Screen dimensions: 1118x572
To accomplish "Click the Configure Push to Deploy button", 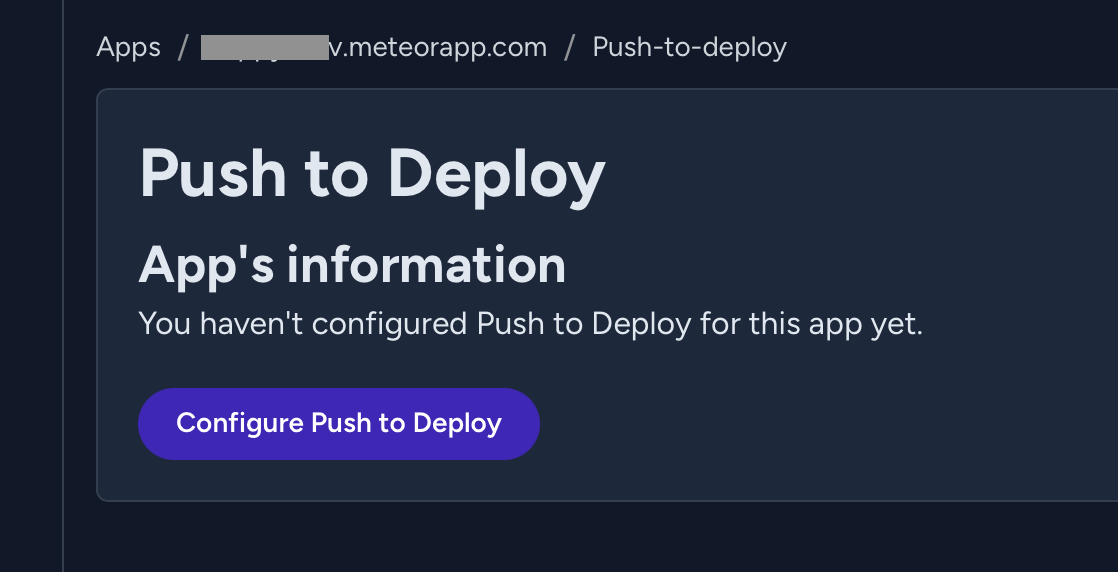I will [338, 423].
